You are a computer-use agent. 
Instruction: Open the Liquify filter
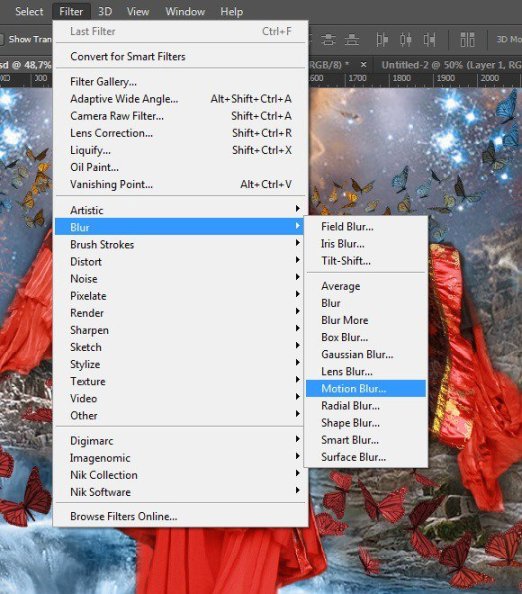click(x=180, y=150)
